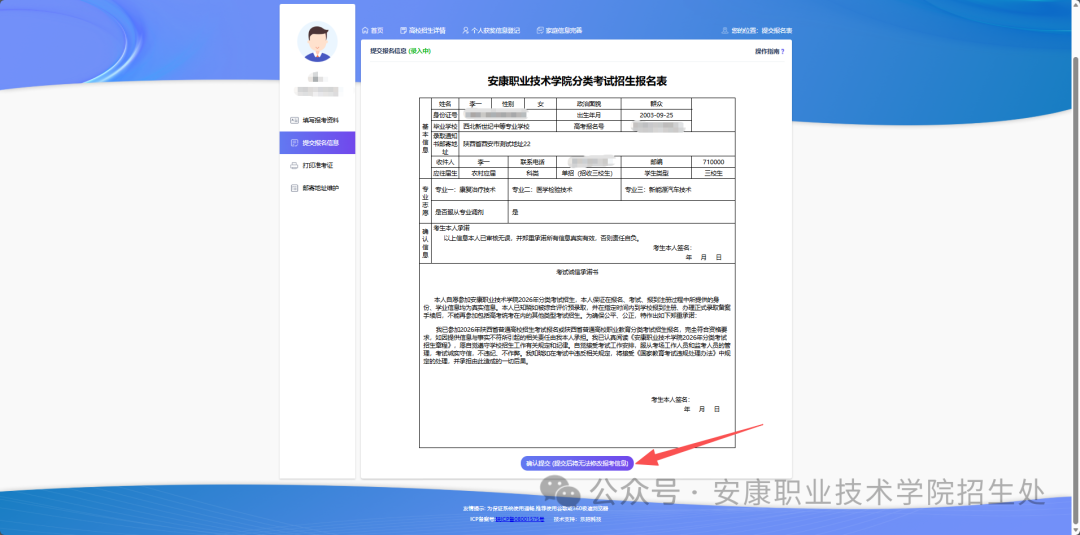
Task: Select 填写报考资料 in the sidebar
Action: [320, 120]
